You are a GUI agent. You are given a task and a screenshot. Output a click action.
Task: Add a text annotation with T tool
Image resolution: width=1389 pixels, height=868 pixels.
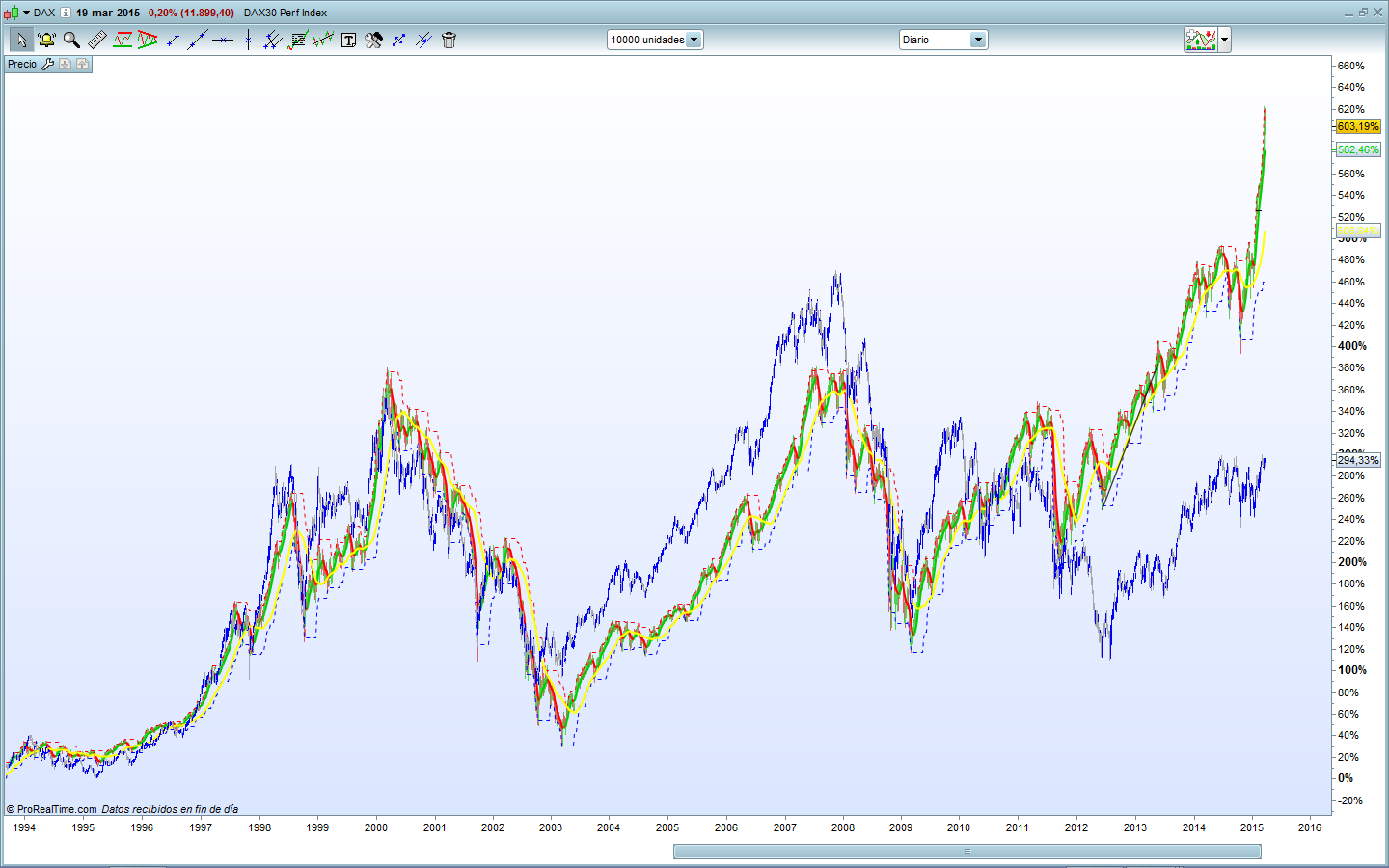[x=348, y=40]
